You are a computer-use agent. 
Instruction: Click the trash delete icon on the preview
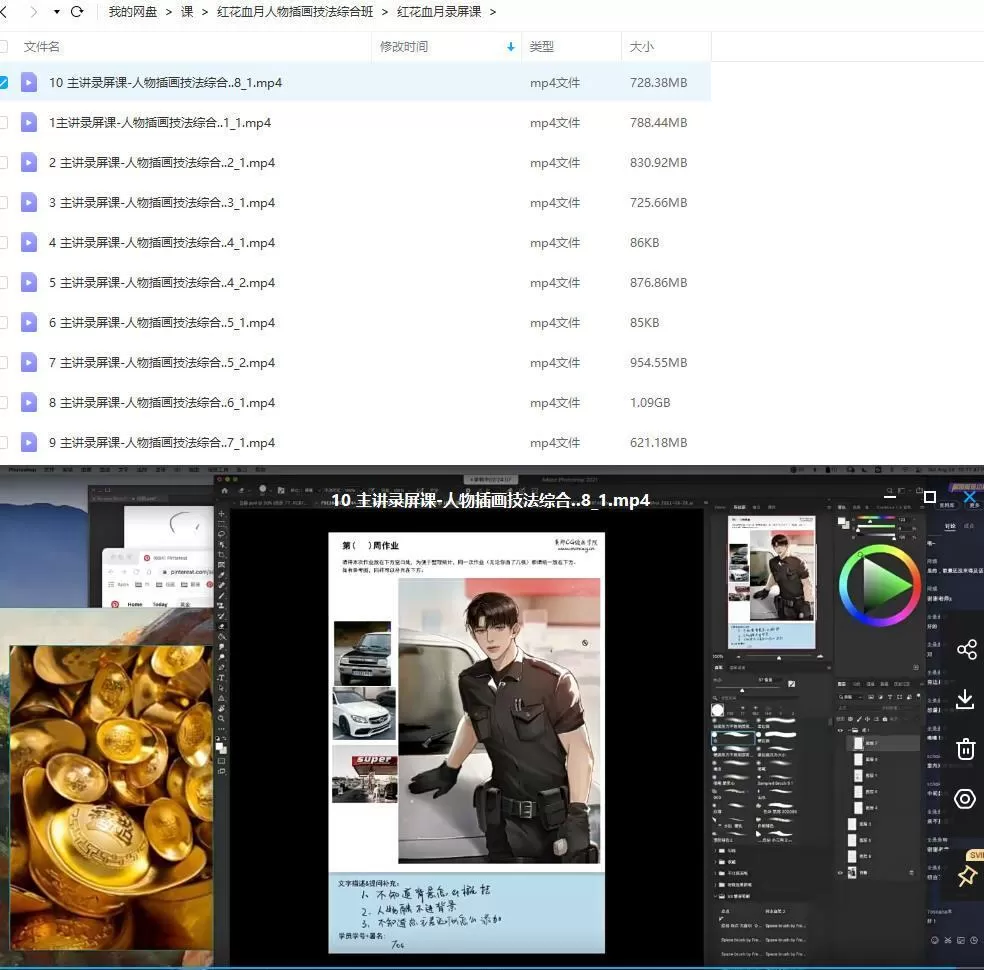coord(966,749)
